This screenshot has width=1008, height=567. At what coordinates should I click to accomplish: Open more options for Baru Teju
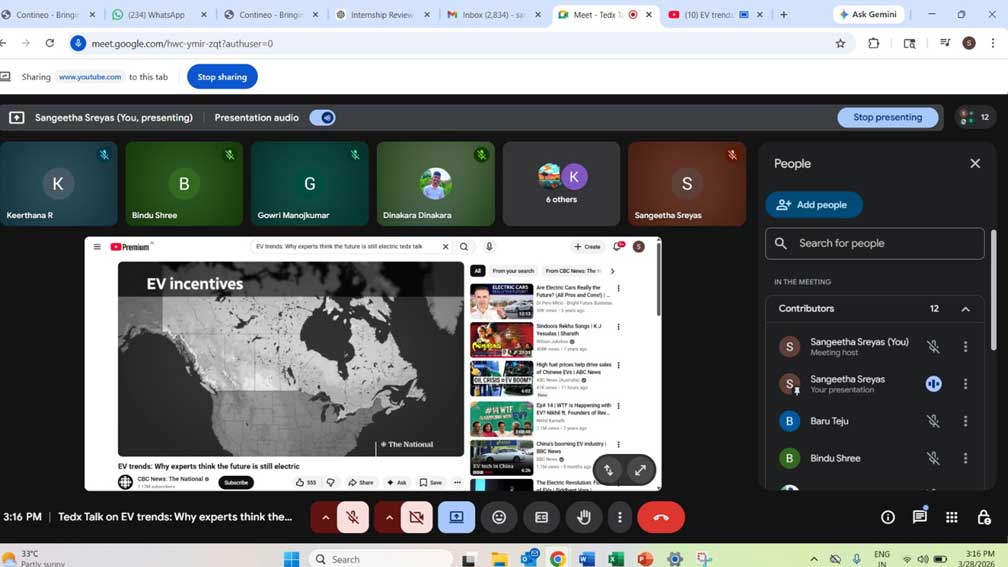965,421
